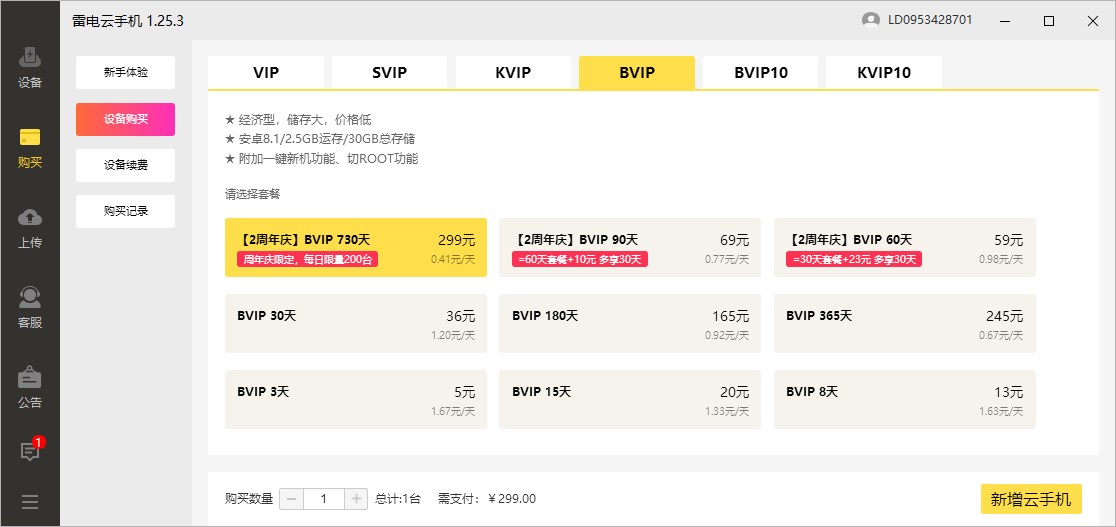Open the hamburger menu at sidebar bottom

30,502
